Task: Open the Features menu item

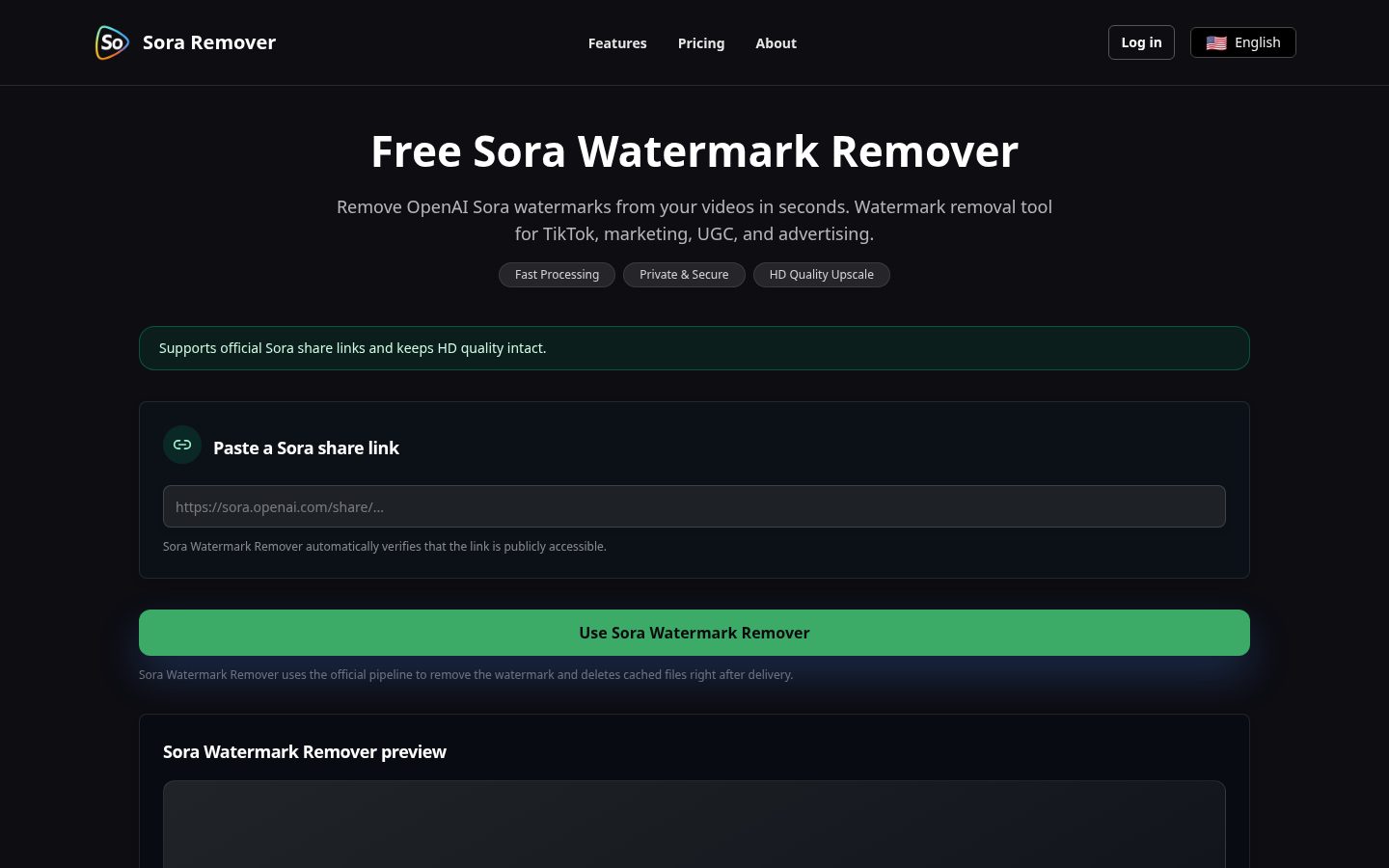Action: pos(617,43)
